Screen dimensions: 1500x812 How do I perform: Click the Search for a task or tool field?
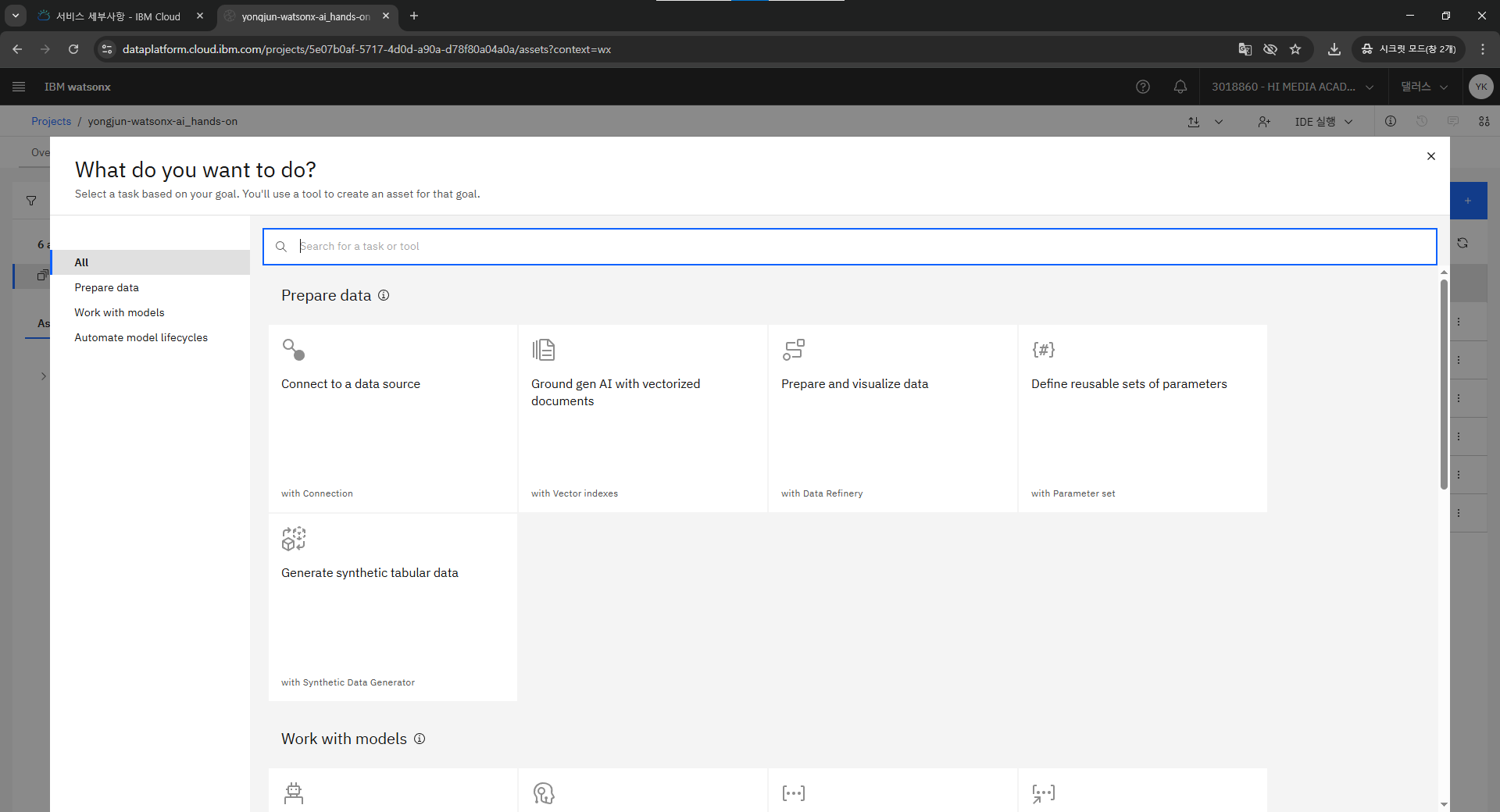click(x=850, y=247)
